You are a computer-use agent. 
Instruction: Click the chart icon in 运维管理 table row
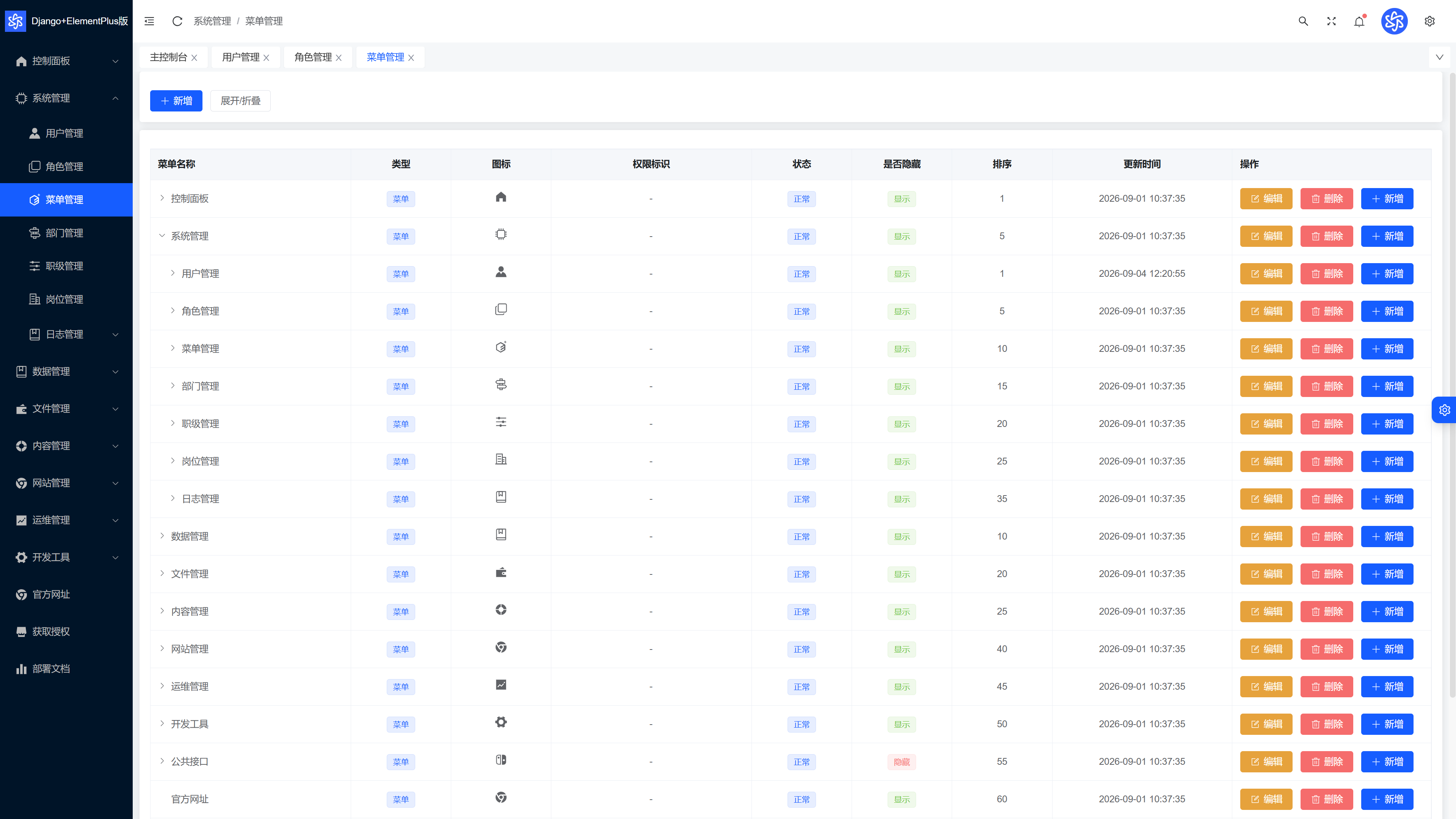(x=501, y=684)
